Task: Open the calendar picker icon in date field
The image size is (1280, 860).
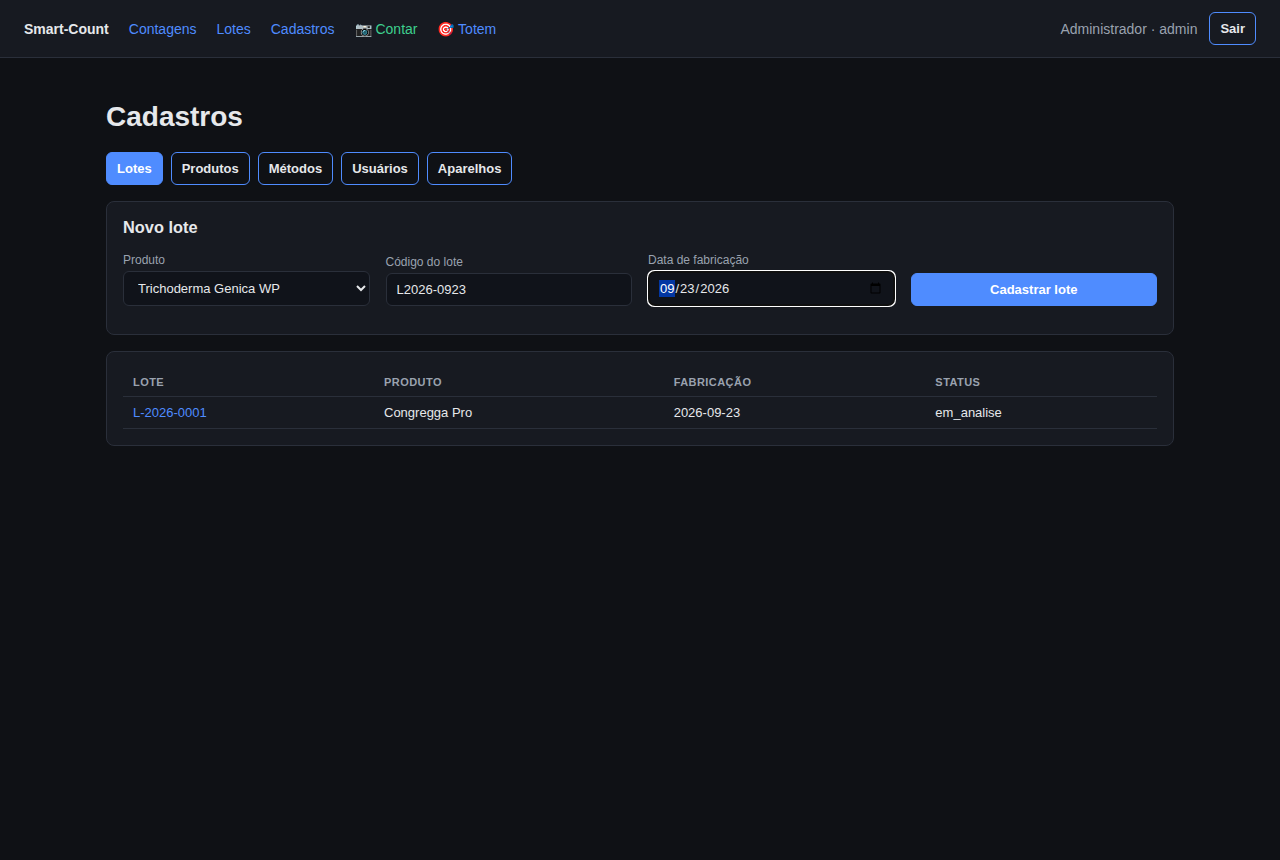Action: 875,289
